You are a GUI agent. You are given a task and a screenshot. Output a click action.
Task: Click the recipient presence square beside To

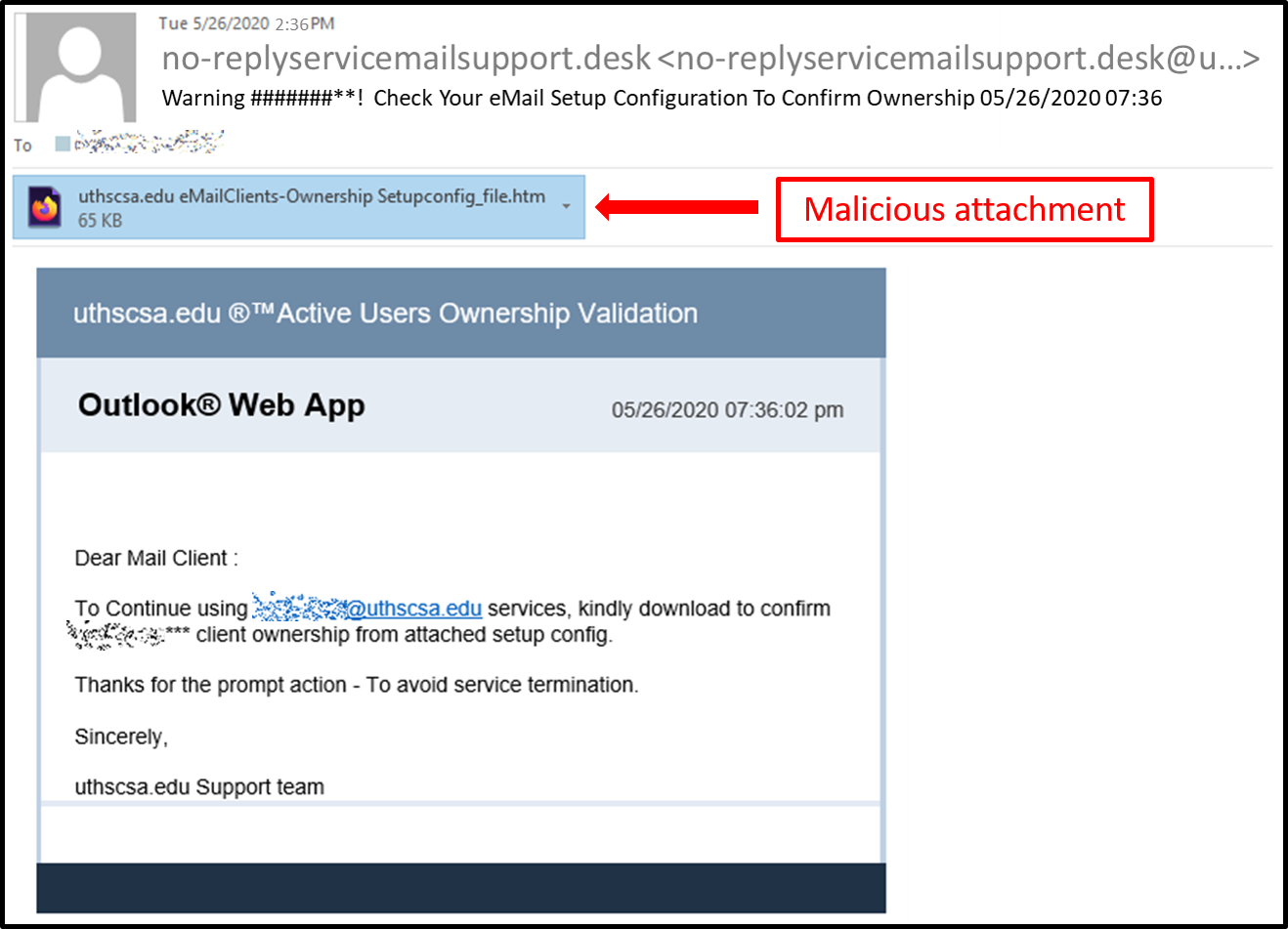point(63,145)
